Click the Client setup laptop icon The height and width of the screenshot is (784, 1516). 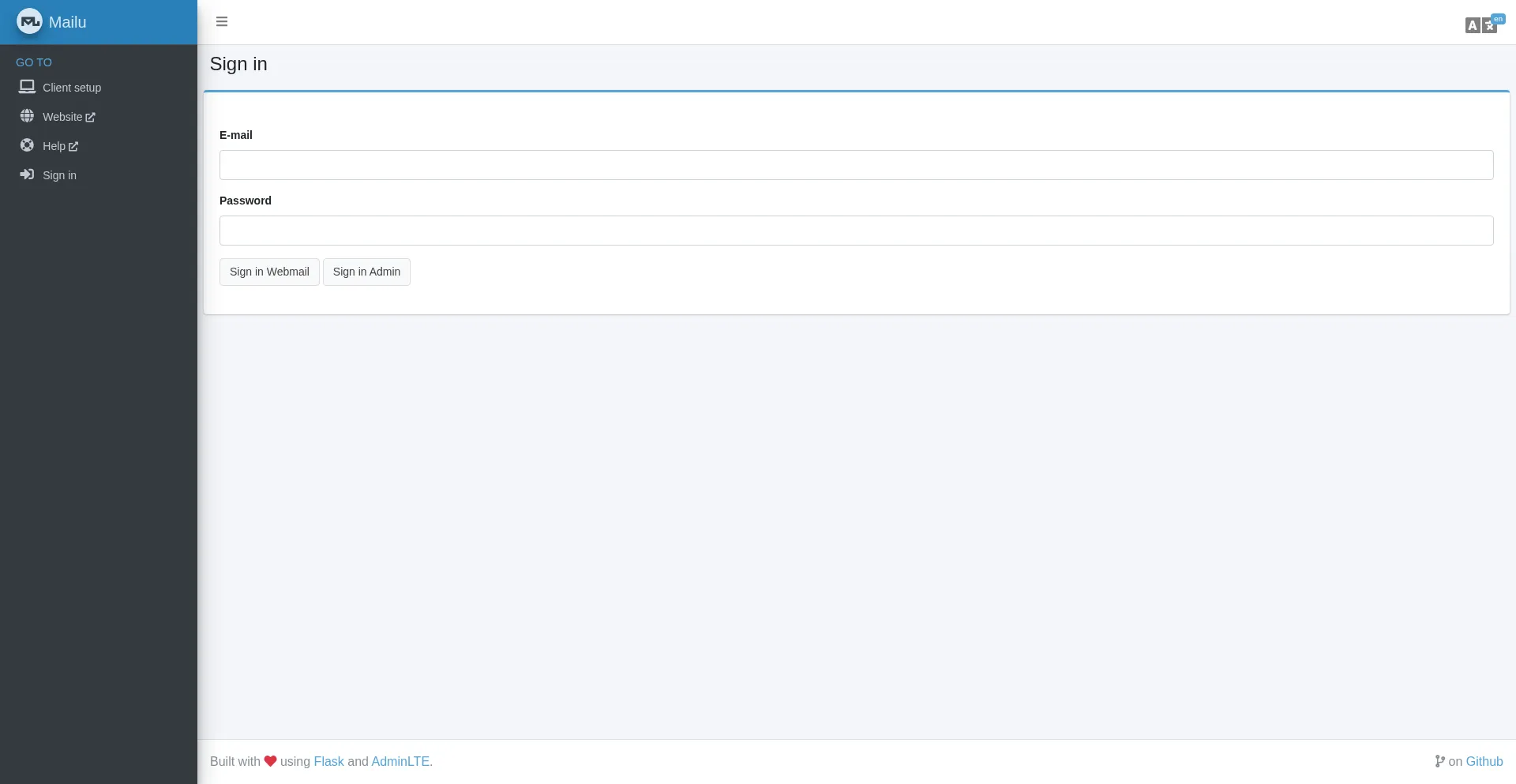coord(27,87)
